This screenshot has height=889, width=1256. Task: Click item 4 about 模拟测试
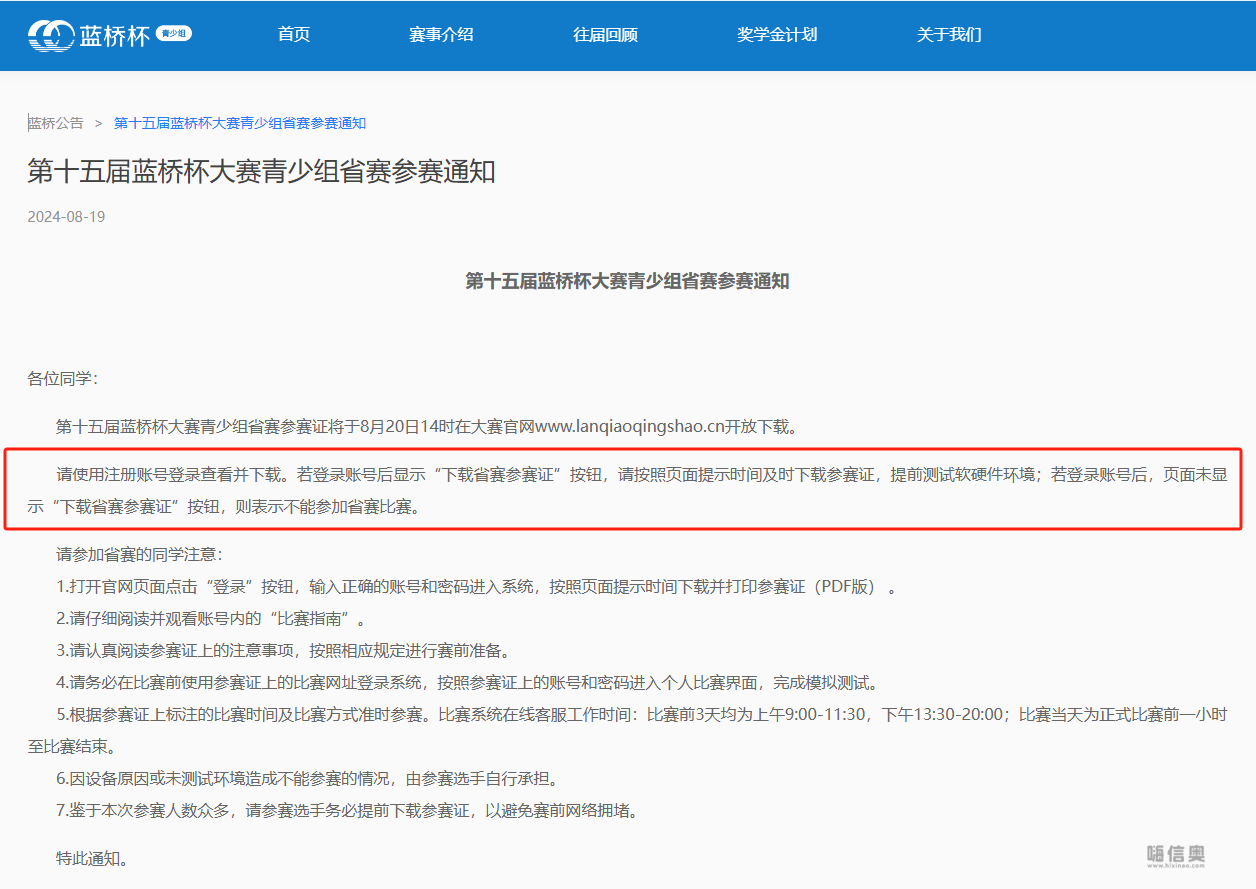(468, 683)
